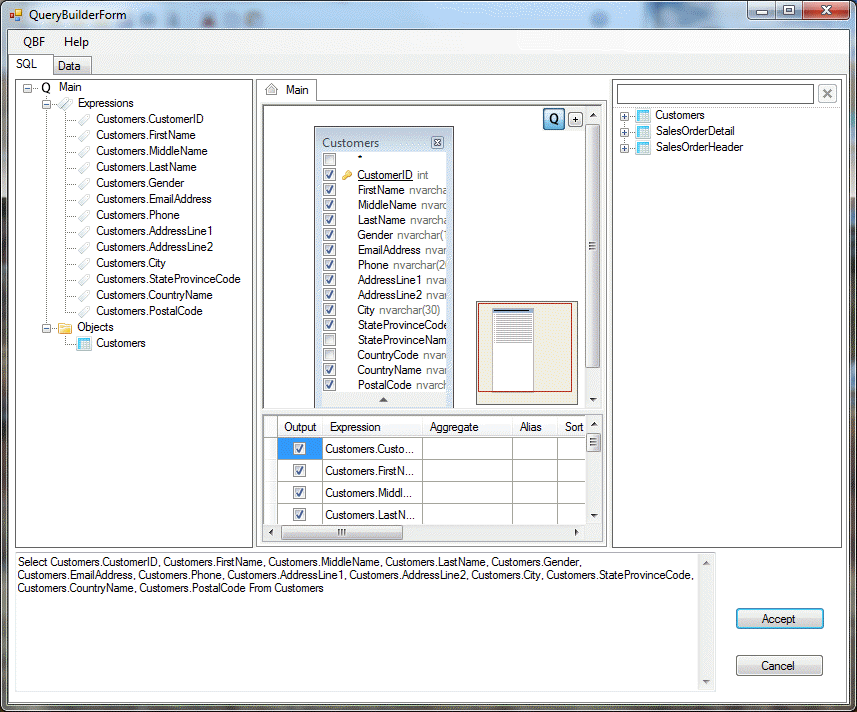The width and height of the screenshot is (857, 712).
Task: Click the Customers table icon under Objects
Action: pyautogui.click(x=84, y=343)
